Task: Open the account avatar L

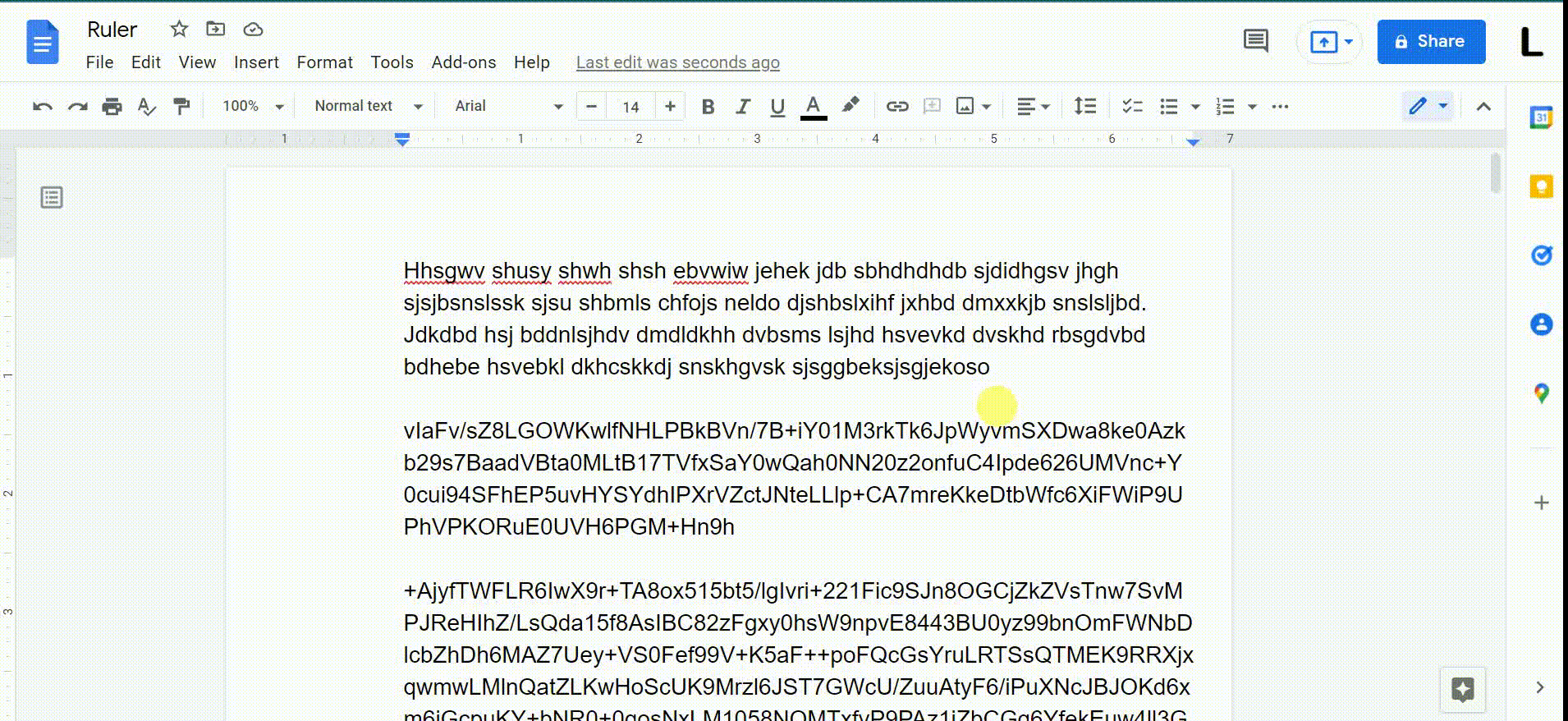Action: point(1531,42)
